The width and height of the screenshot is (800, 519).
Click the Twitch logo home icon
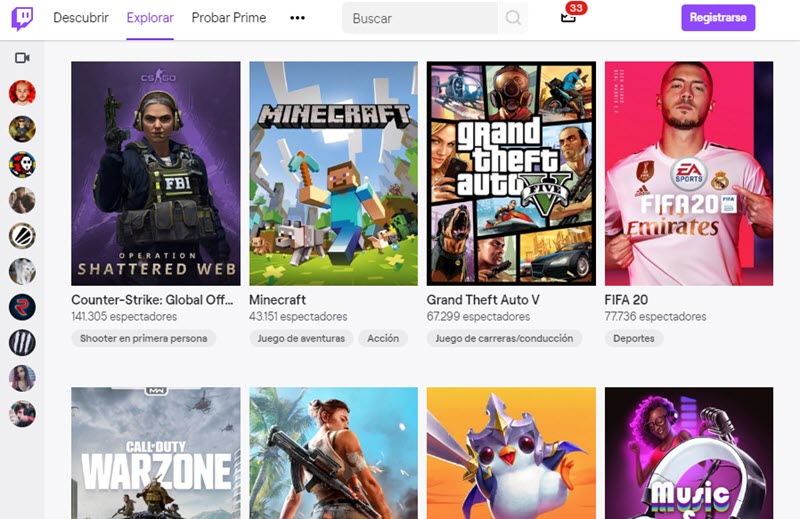[x=22, y=18]
